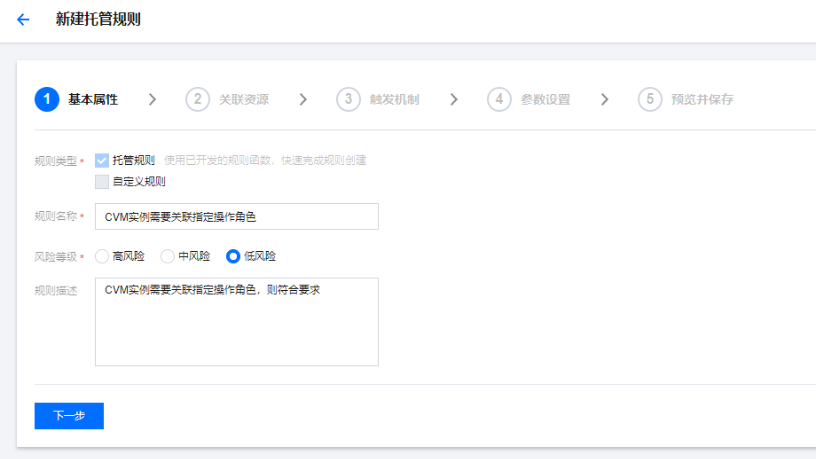The width and height of the screenshot is (816, 459).
Task: Select the 低风险 radio button
Action: coord(233,256)
